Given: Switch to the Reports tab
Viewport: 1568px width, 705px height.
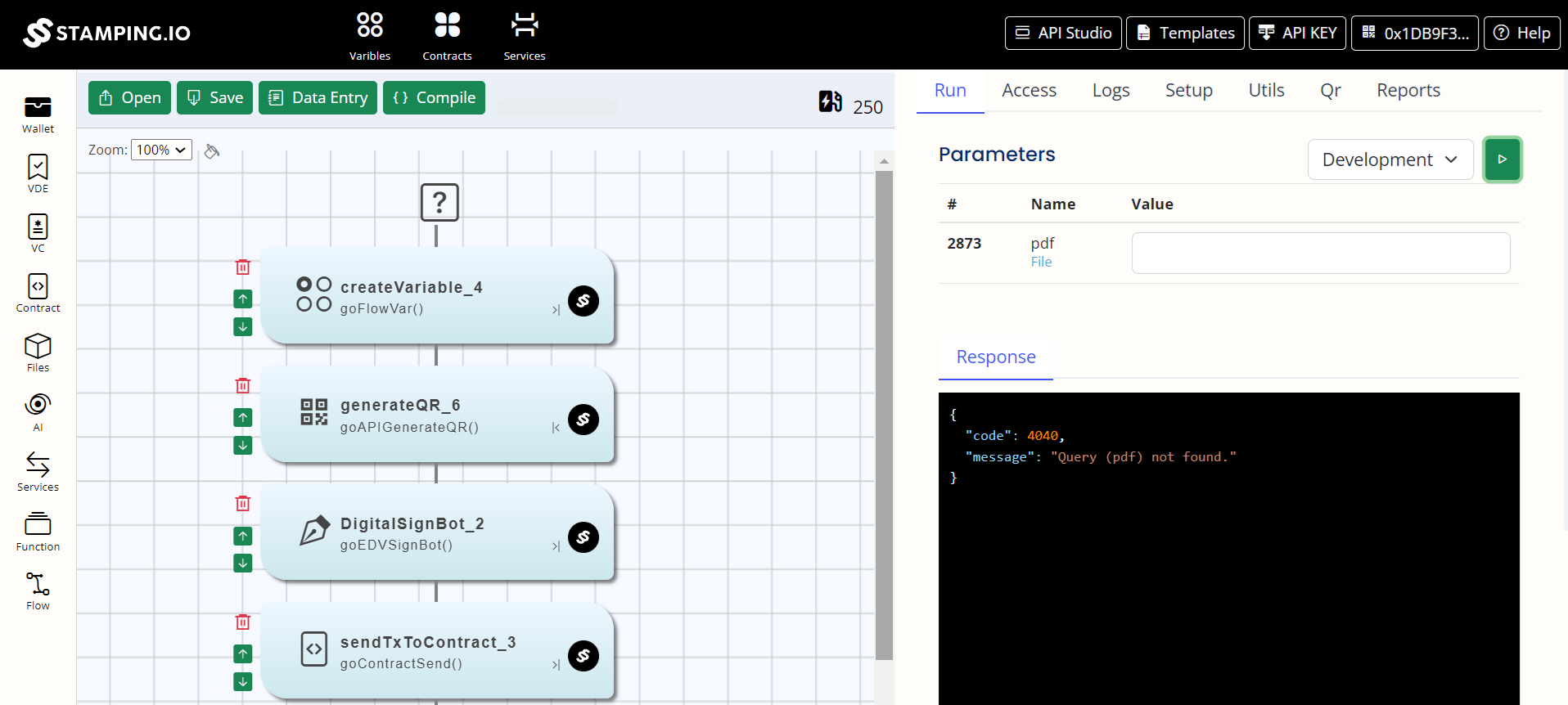Looking at the screenshot, I should point(1408,91).
